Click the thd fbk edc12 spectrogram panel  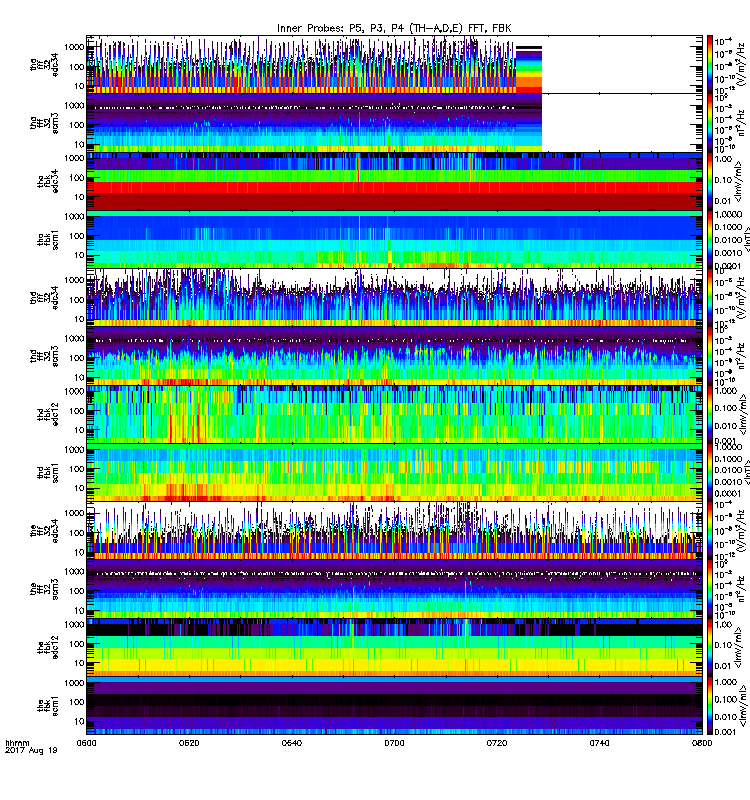[394, 414]
